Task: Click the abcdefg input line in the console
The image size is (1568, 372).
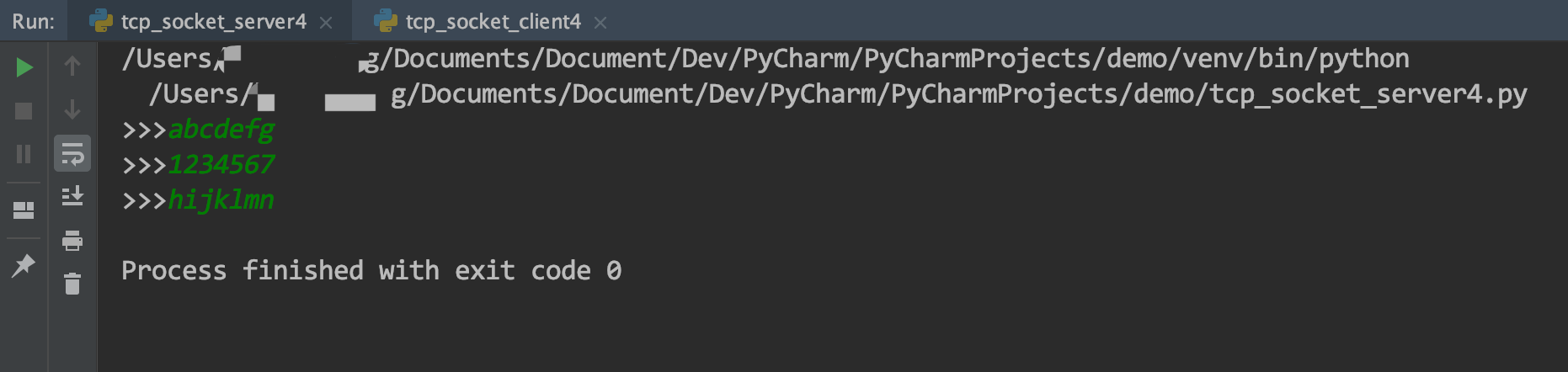Action: 199,130
